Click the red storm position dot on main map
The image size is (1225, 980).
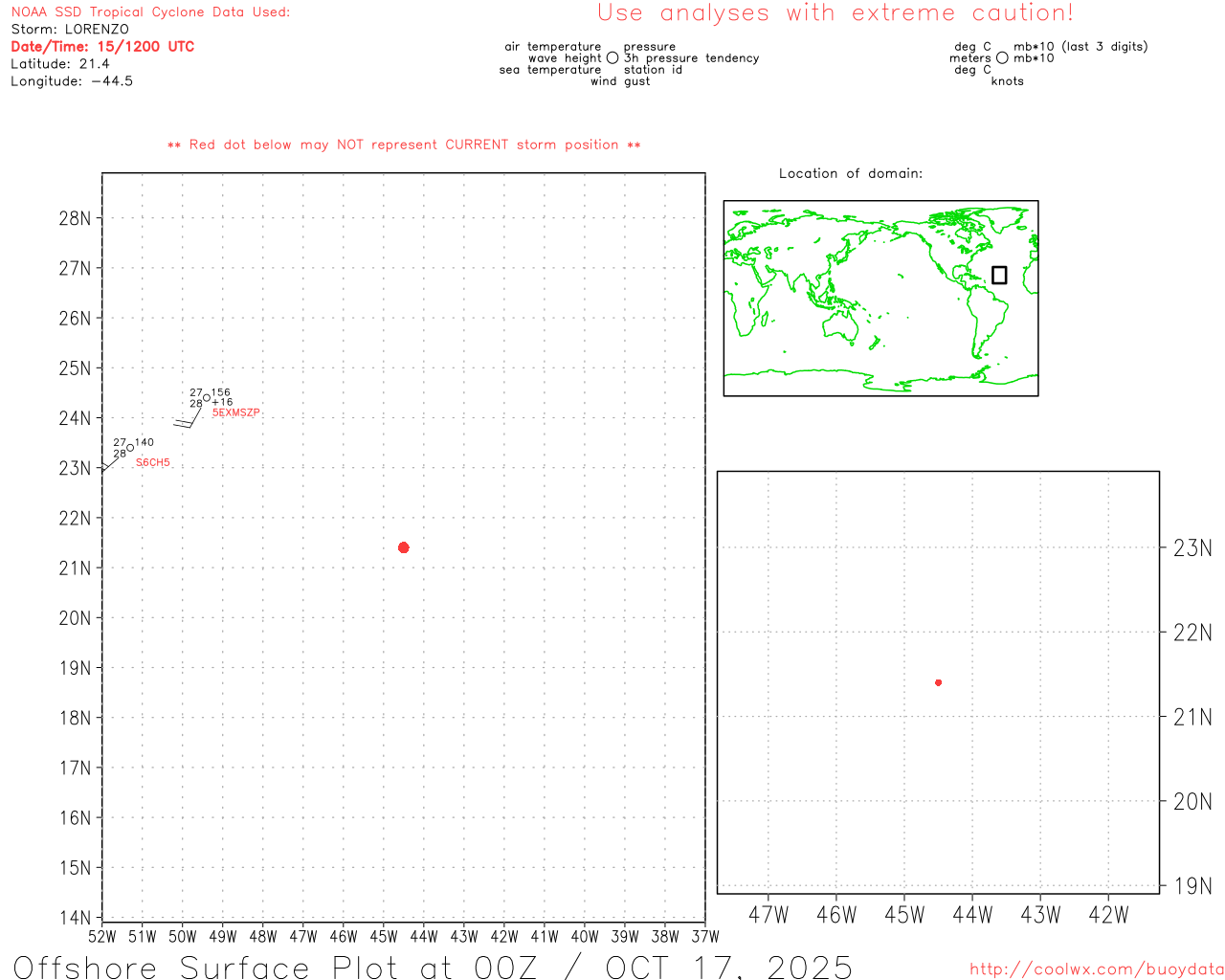pos(403,547)
